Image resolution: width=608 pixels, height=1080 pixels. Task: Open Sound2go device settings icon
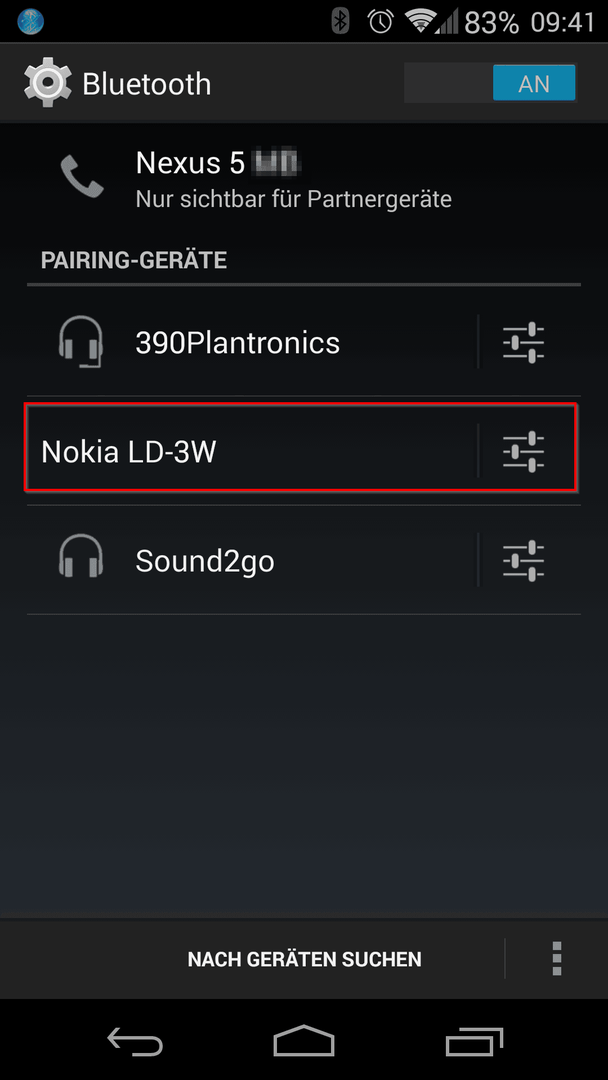click(524, 561)
